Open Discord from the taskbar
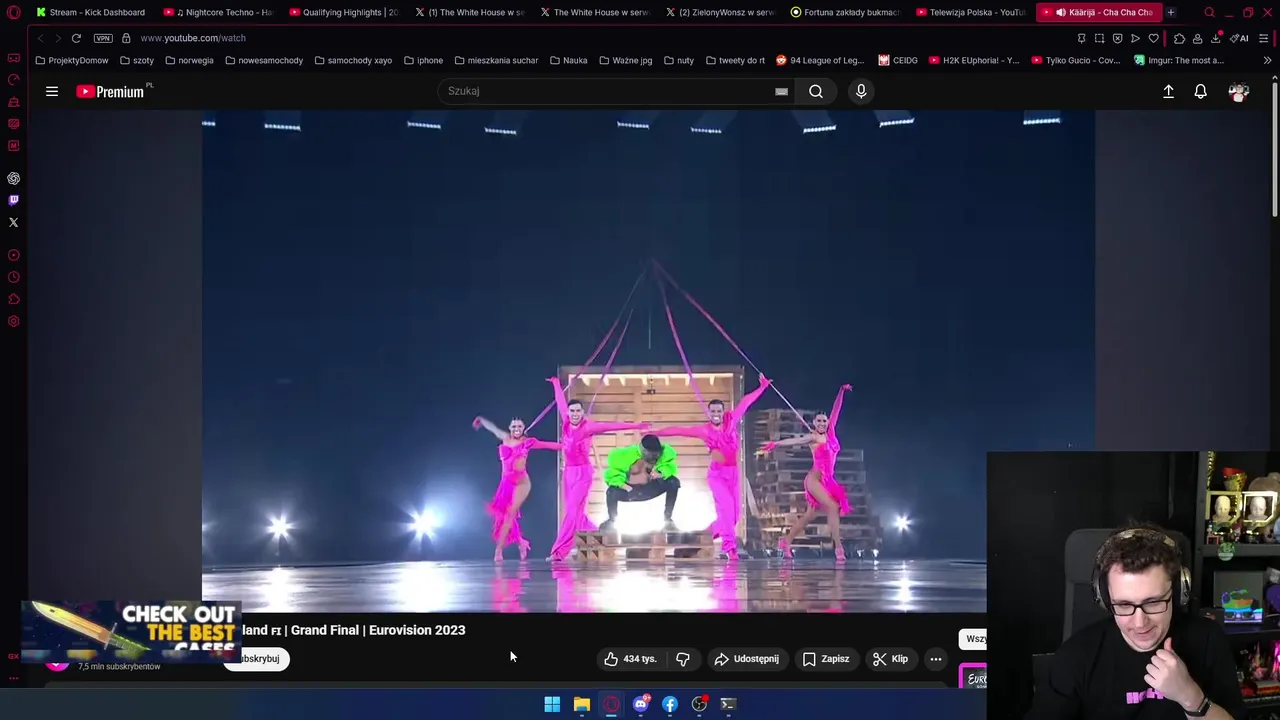The width and height of the screenshot is (1280, 720). (640, 704)
